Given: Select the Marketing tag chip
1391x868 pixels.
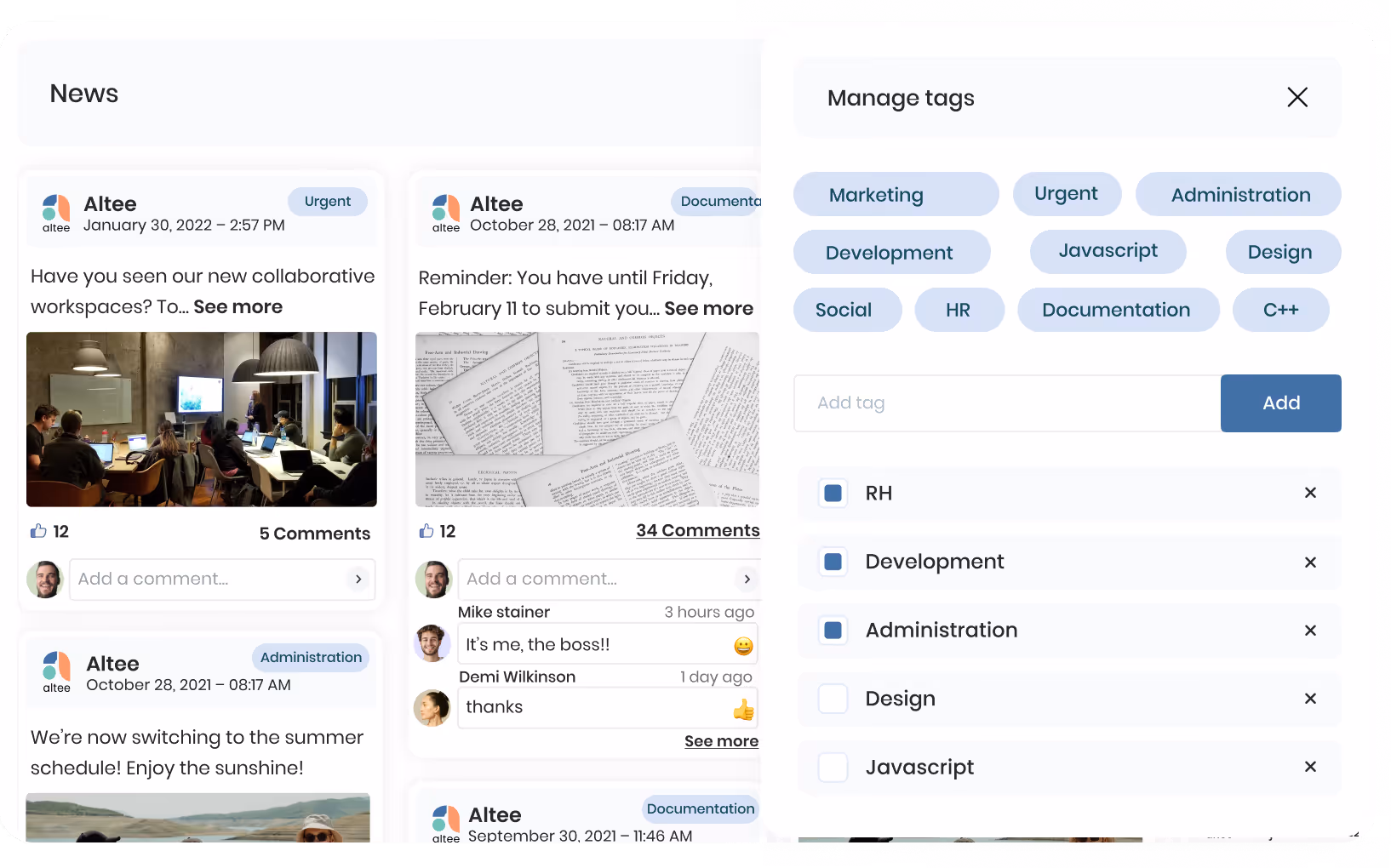Looking at the screenshot, I should (896, 195).
